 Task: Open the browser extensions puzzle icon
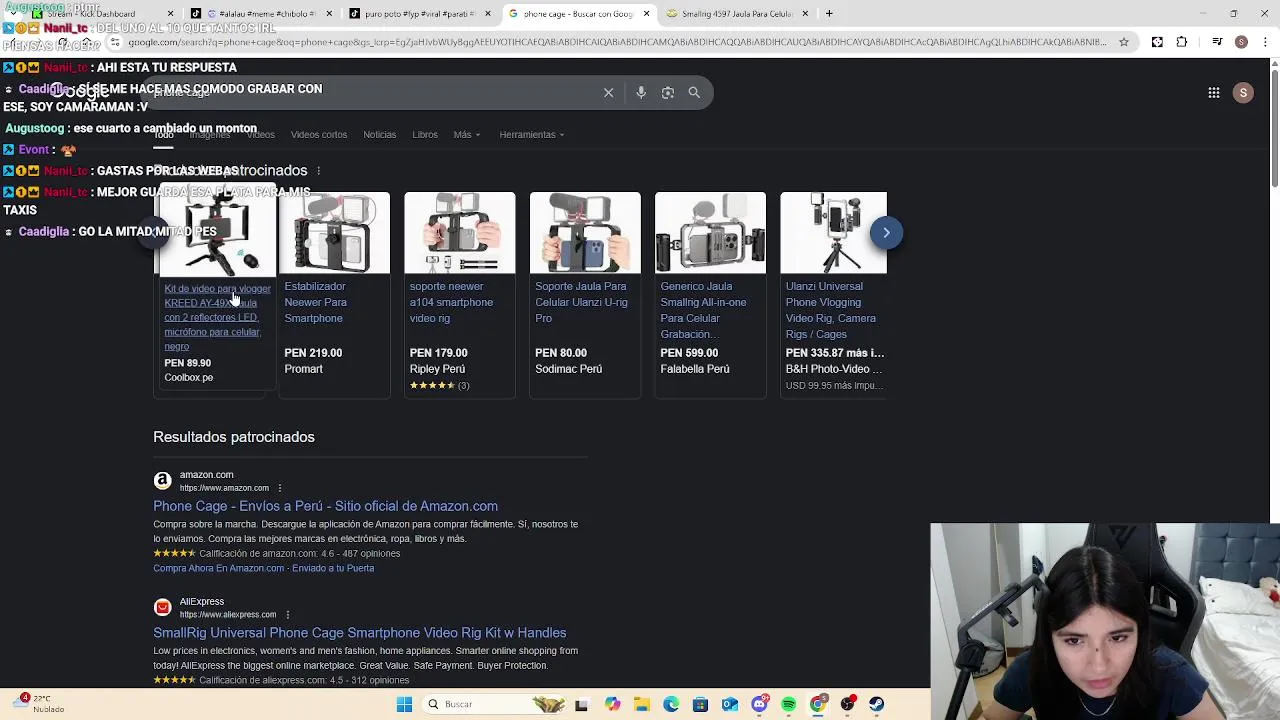1182,42
